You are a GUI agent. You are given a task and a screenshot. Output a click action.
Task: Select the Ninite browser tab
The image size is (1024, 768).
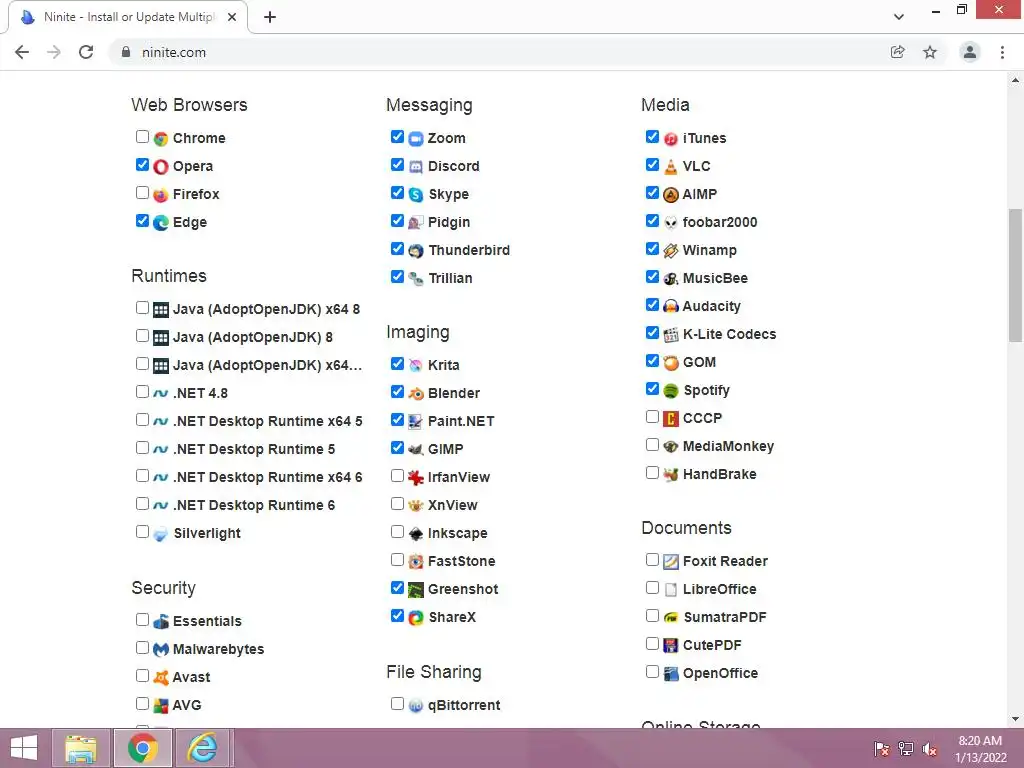pyautogui.click(x=128, y=17)
